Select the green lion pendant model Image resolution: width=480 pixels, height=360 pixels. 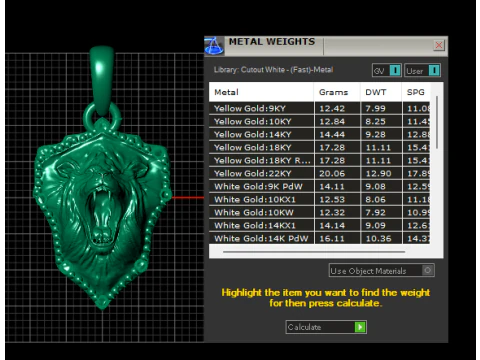click(x=102, y=213)
